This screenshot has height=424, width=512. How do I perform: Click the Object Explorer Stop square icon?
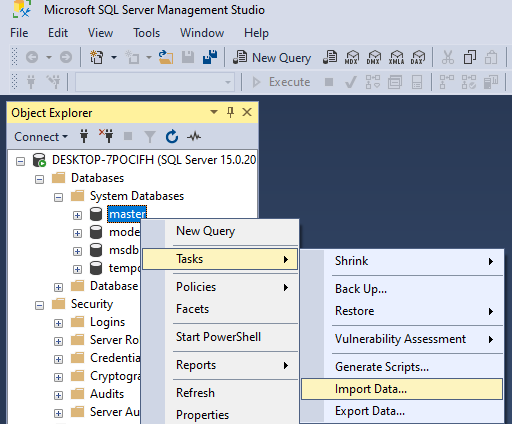(128, 136)
